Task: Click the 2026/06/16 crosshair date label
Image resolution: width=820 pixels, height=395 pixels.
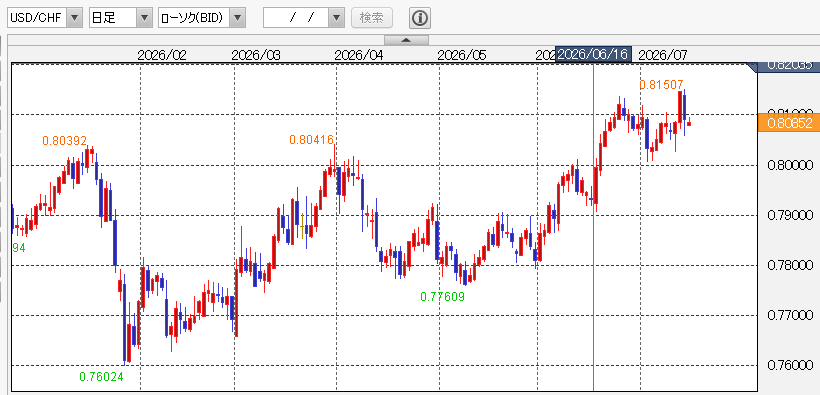Action: click(x=594, y=54)
